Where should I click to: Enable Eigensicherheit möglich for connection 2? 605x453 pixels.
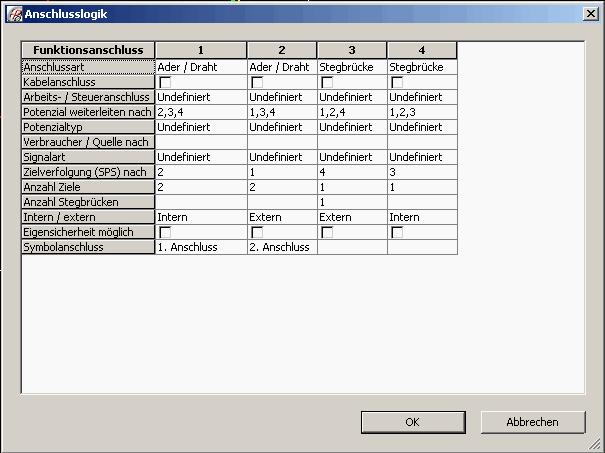pyautogui.click(x=257, y=232)
